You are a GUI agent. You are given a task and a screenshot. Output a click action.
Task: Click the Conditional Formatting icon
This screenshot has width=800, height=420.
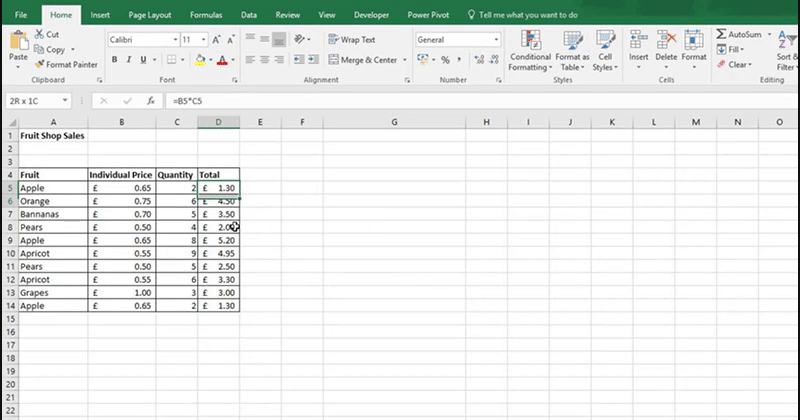(x=528, y=41)
